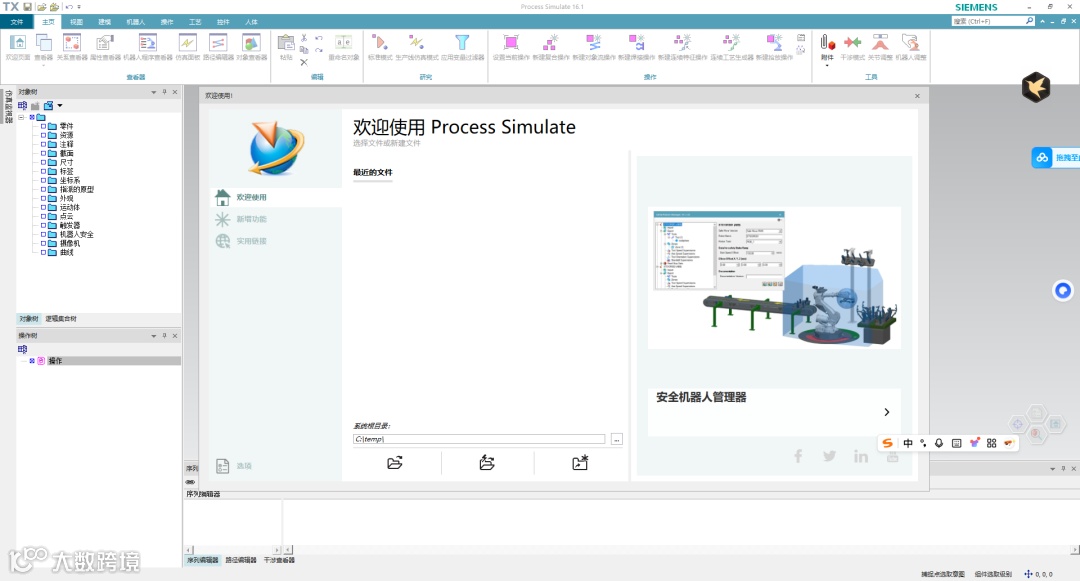Viewport: 1080px width, 581px height.
Task: Click the search box 搜索 (Ctrl+F)
Action: 993,21
